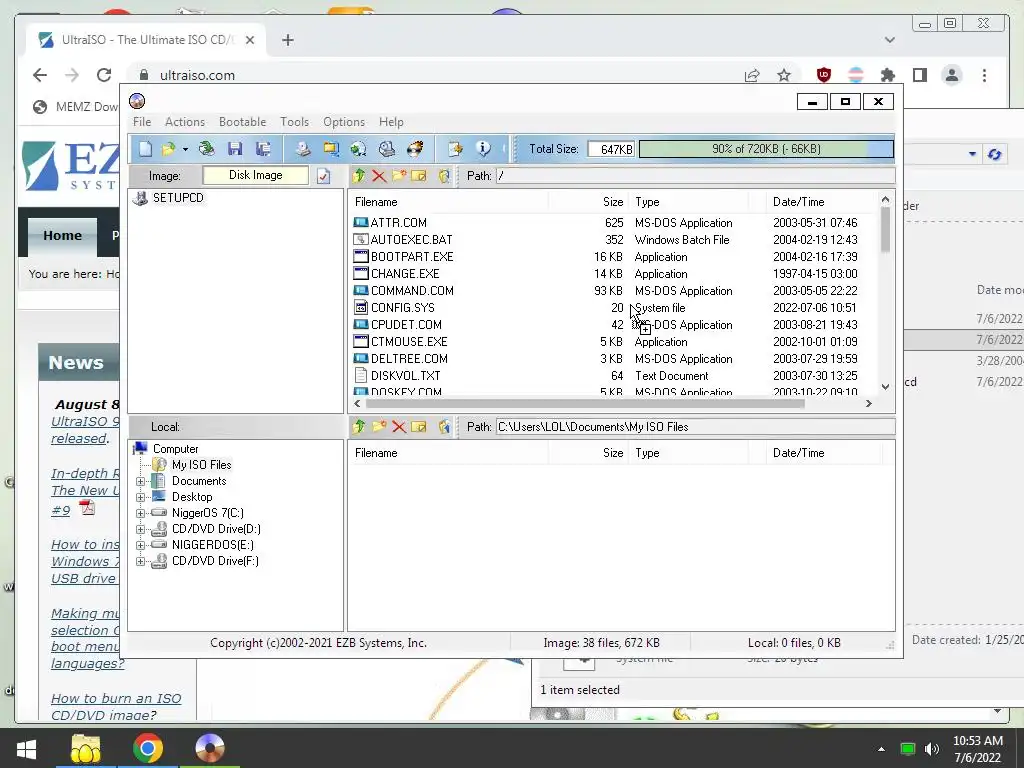This screenshot has height=768, width=1024.
Task: Open the Bootable menu
Action: [242, 122]
